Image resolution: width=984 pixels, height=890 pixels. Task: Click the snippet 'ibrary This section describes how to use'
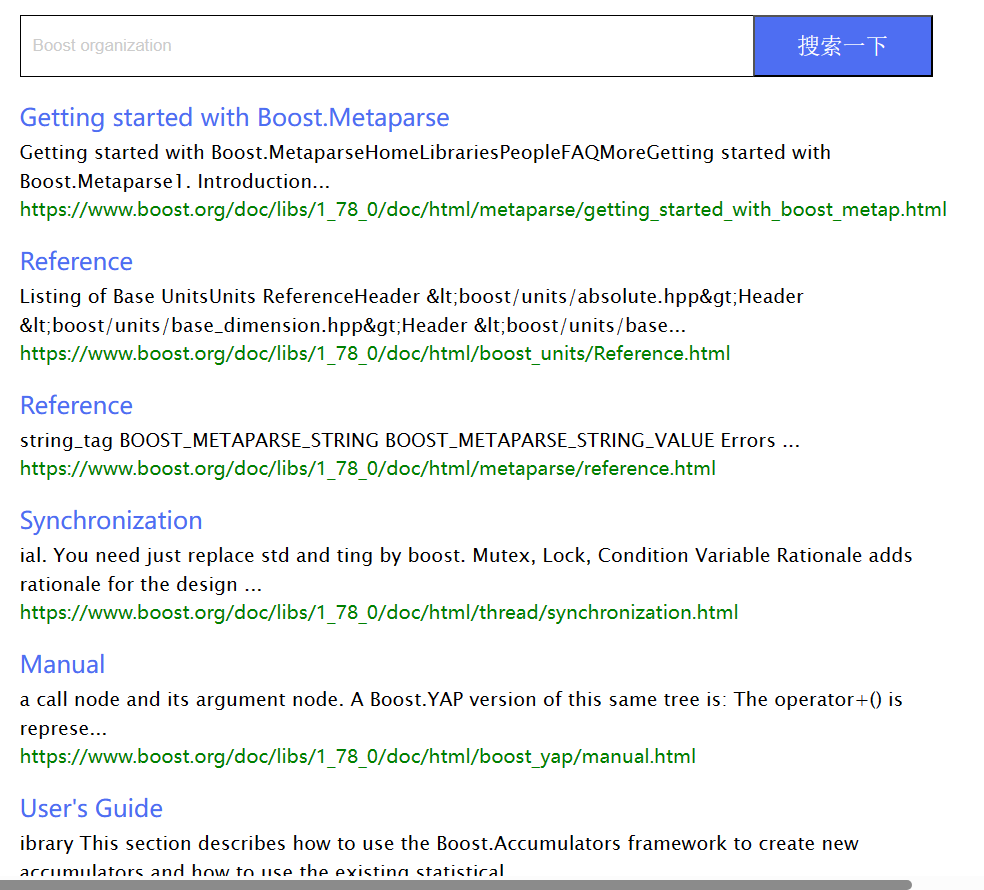click(439, 855)
